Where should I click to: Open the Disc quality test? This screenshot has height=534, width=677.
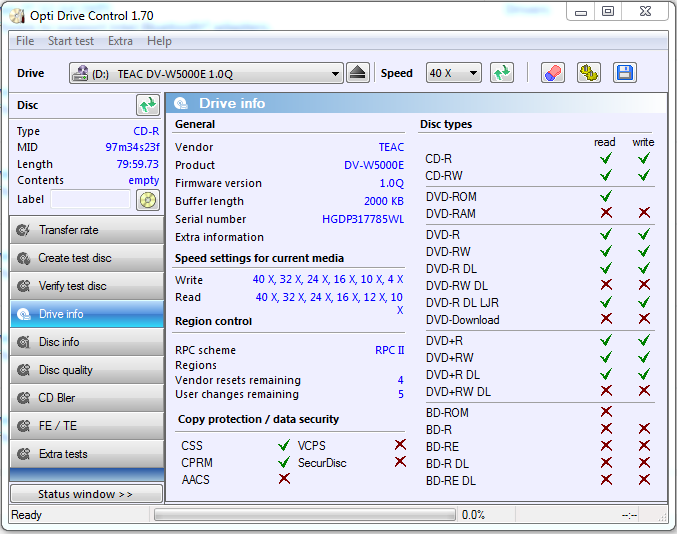click(x=87, y=370)
